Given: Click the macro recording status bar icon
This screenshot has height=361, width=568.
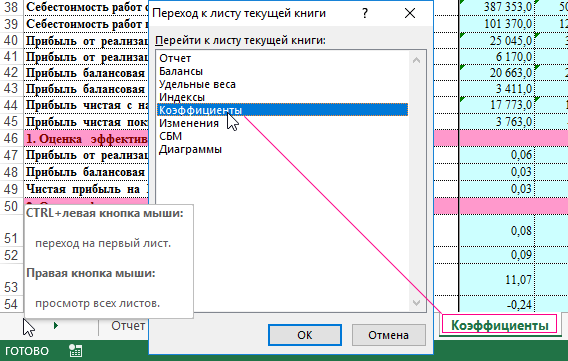Looking at the screenshot, I should (75, 351).
